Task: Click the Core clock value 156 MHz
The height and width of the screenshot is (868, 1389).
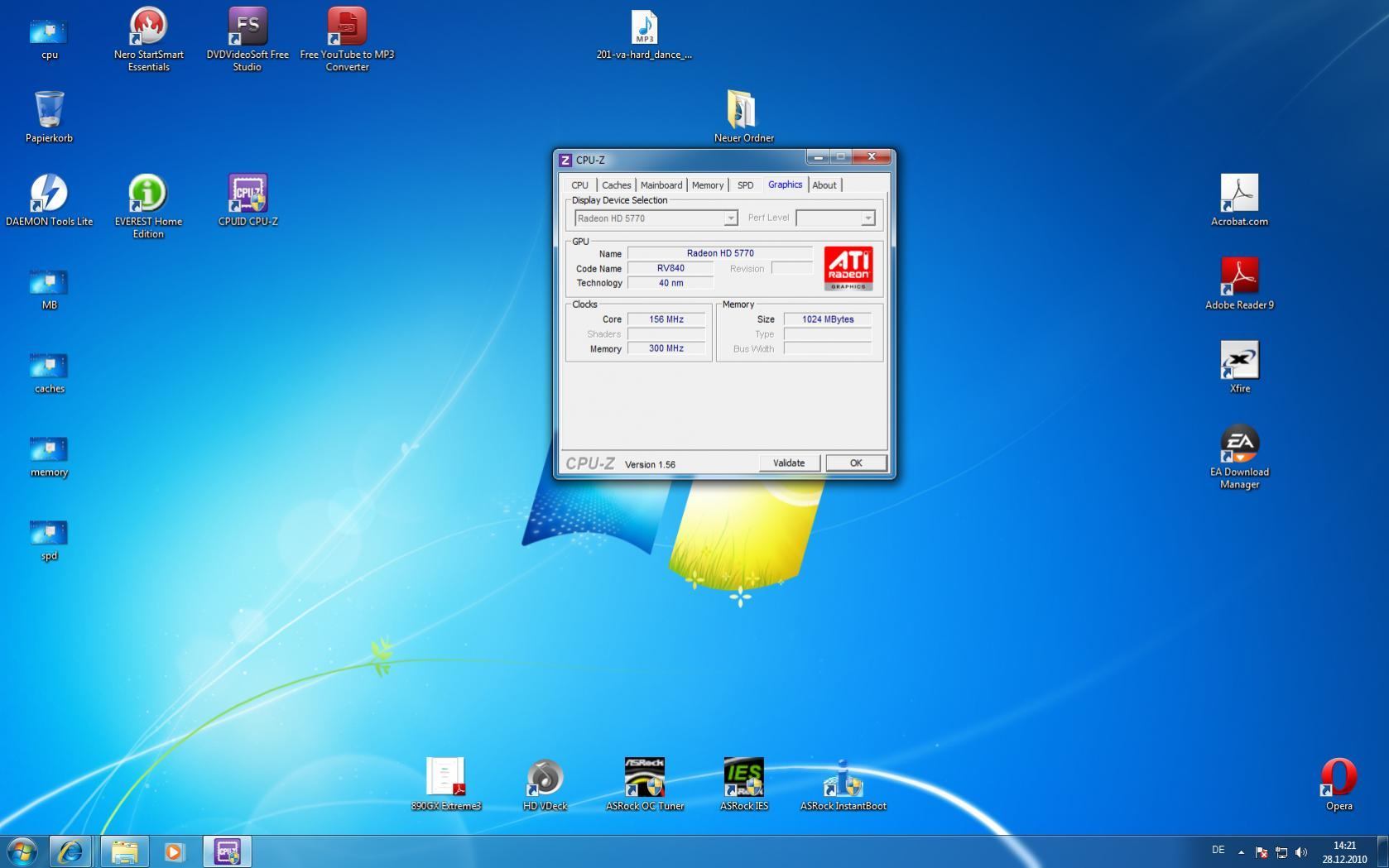Action: [x=666, y=319]
